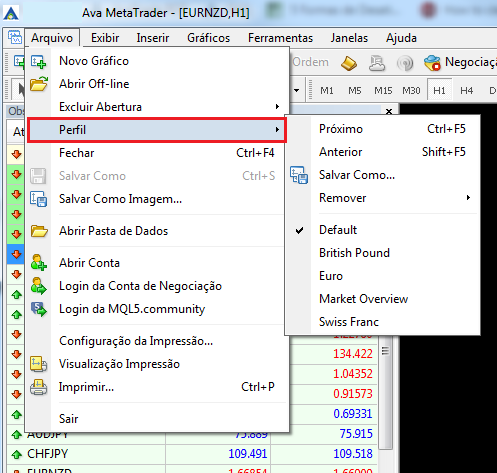
Task: Click the Abrir Conta user icon
Action: [x=39, y=262]
